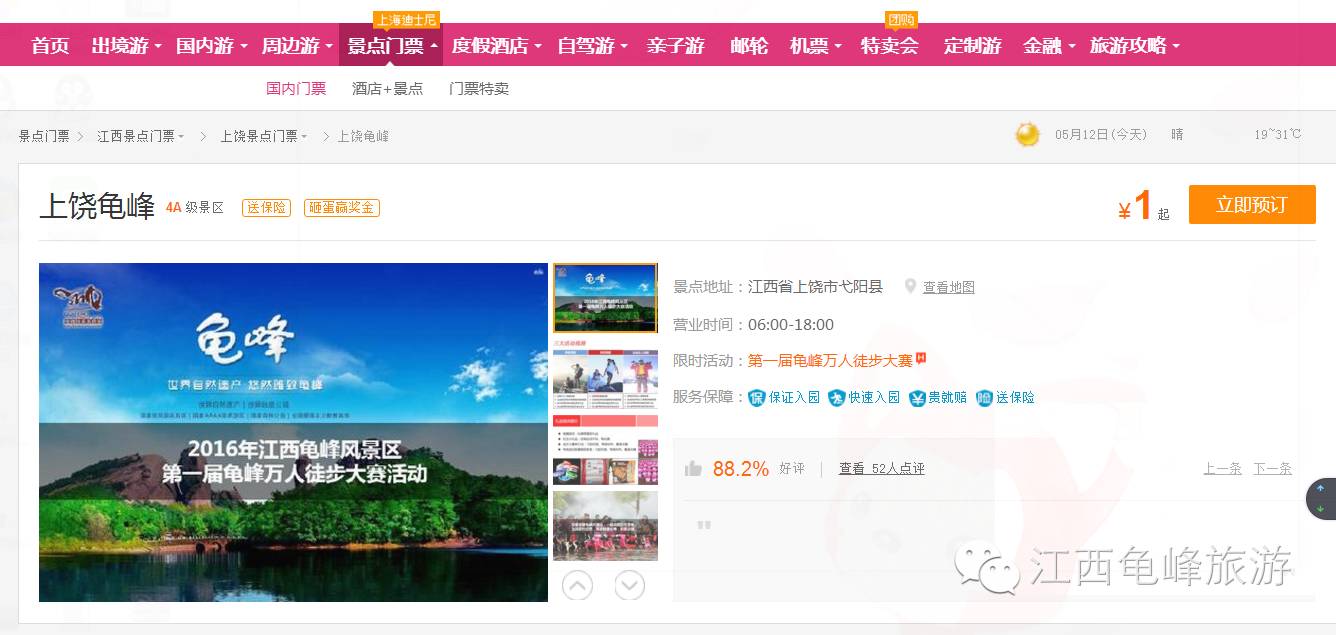Click the map pin icon
The width and height of the screenshot is (1336, 635).
[910, 286]
